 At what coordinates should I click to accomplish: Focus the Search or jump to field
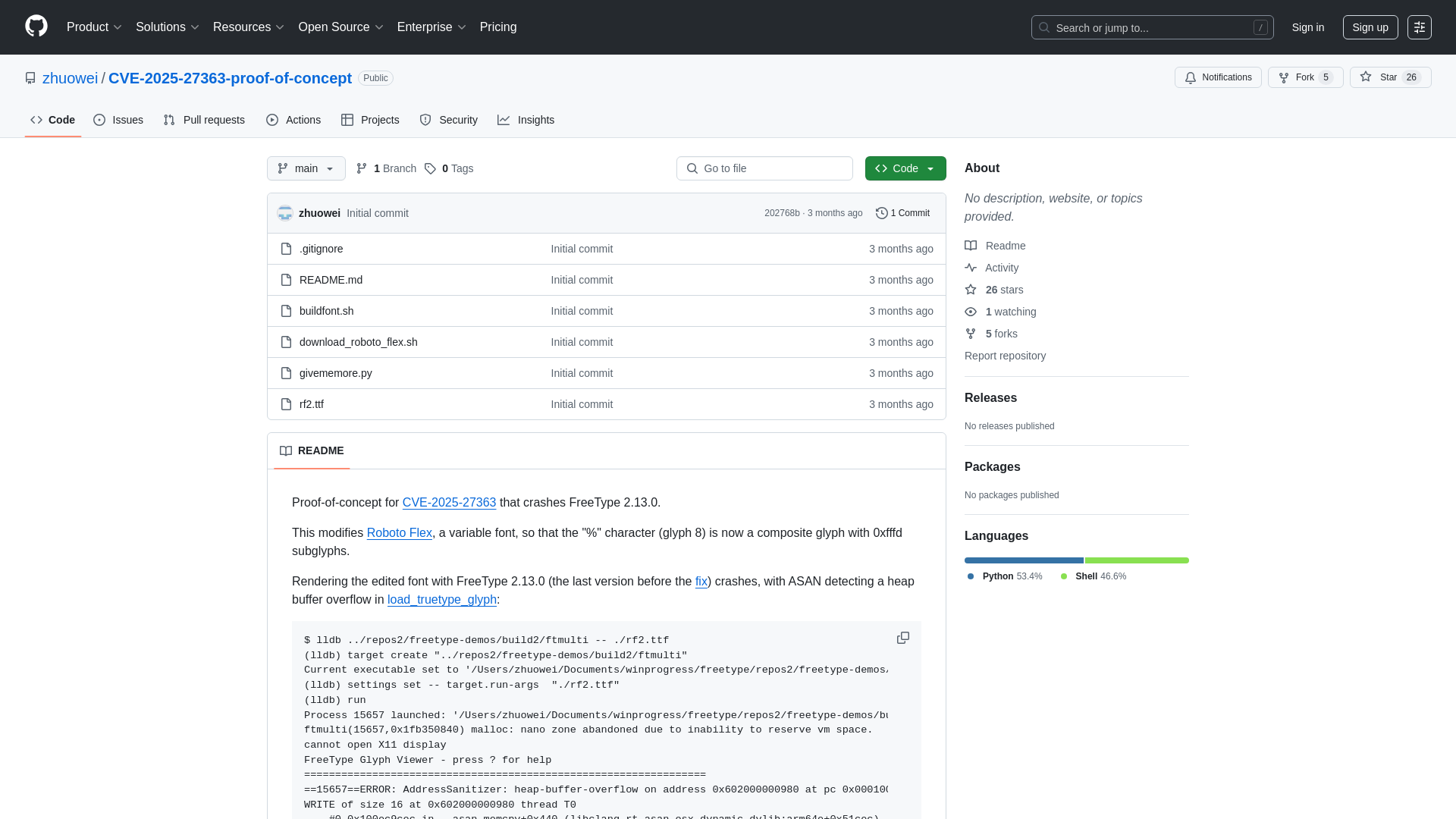(x=1152, y=27)
